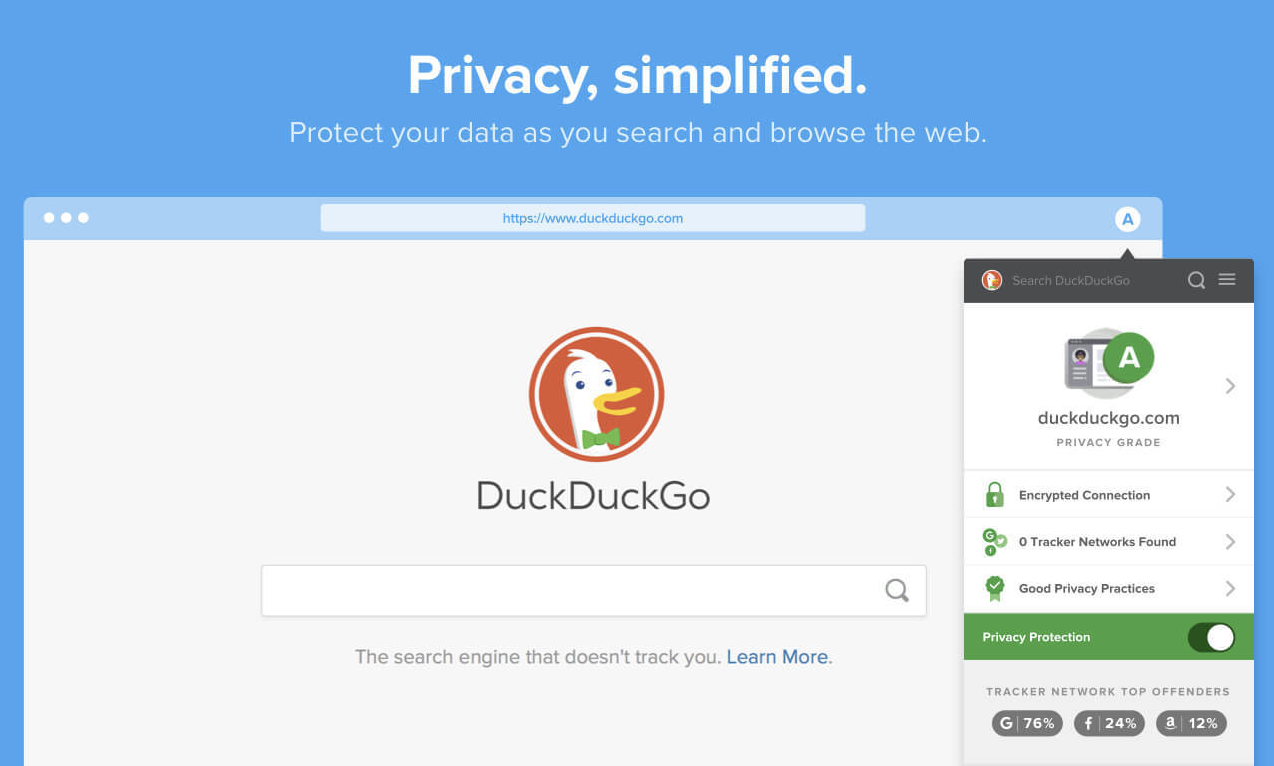
Task: Click the DuckDuckGo duck logo in popup header
Action: (x=992, y=280)
